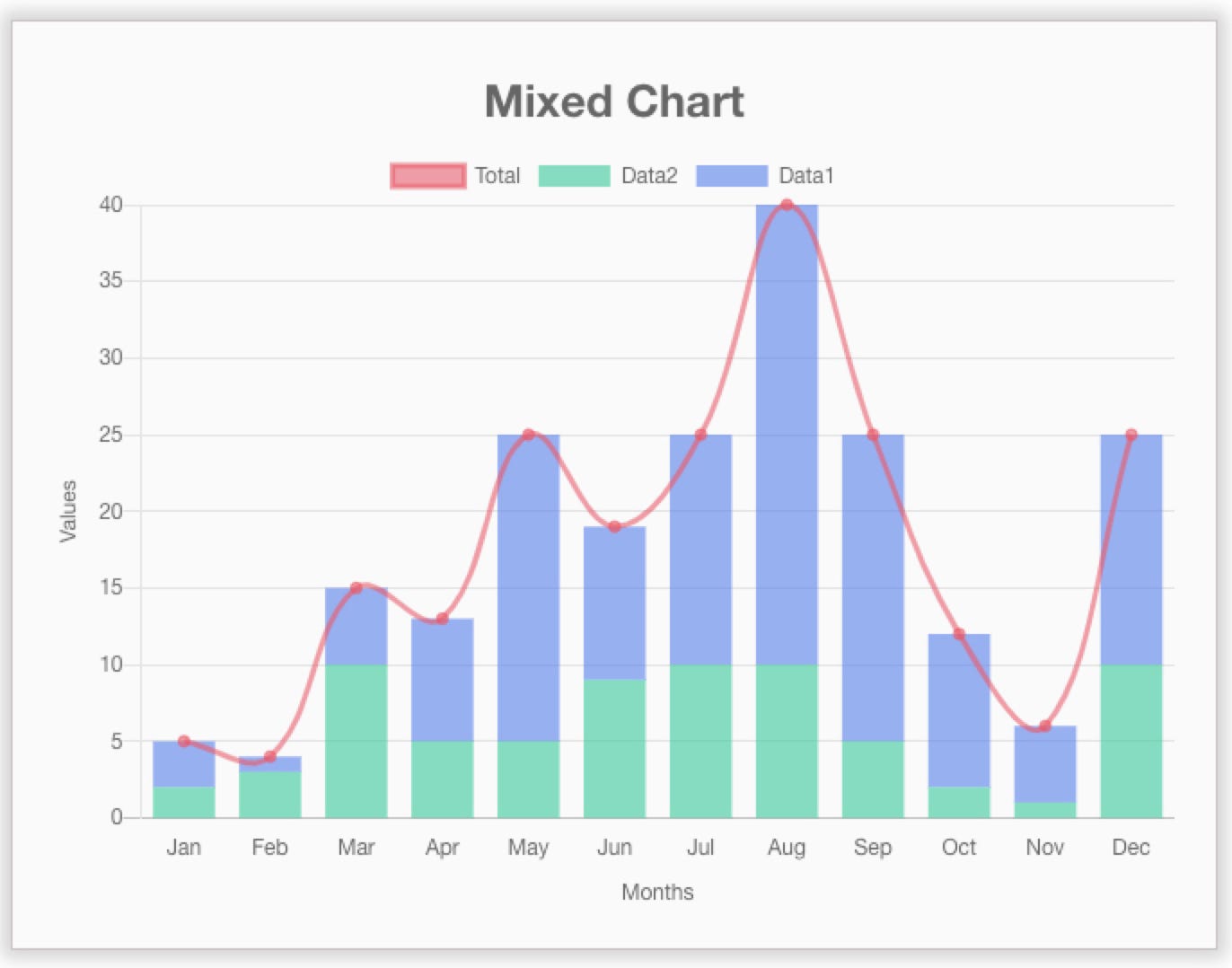Click the line point above February
The height and width of the screenshot is (968, 1232).
click(x=270, y=755)
